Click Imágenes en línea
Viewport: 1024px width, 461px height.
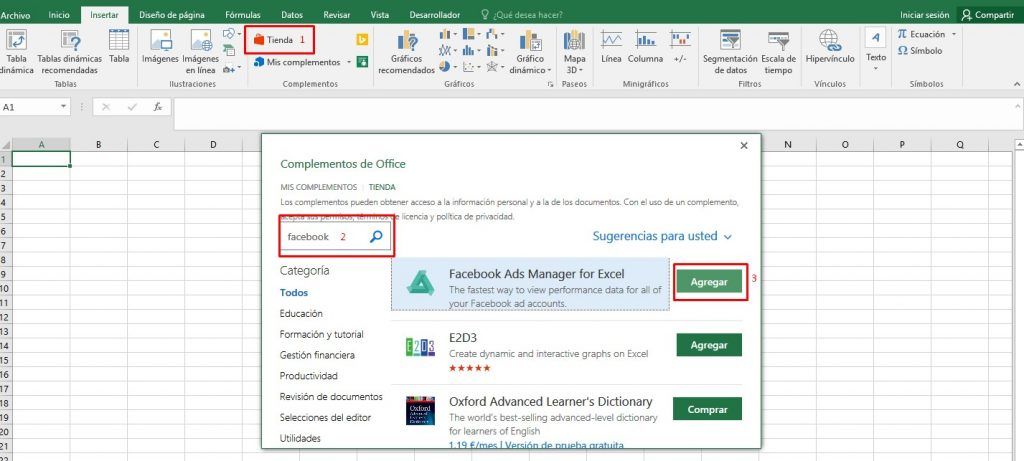pyautogui.click(x=201, y=52)
